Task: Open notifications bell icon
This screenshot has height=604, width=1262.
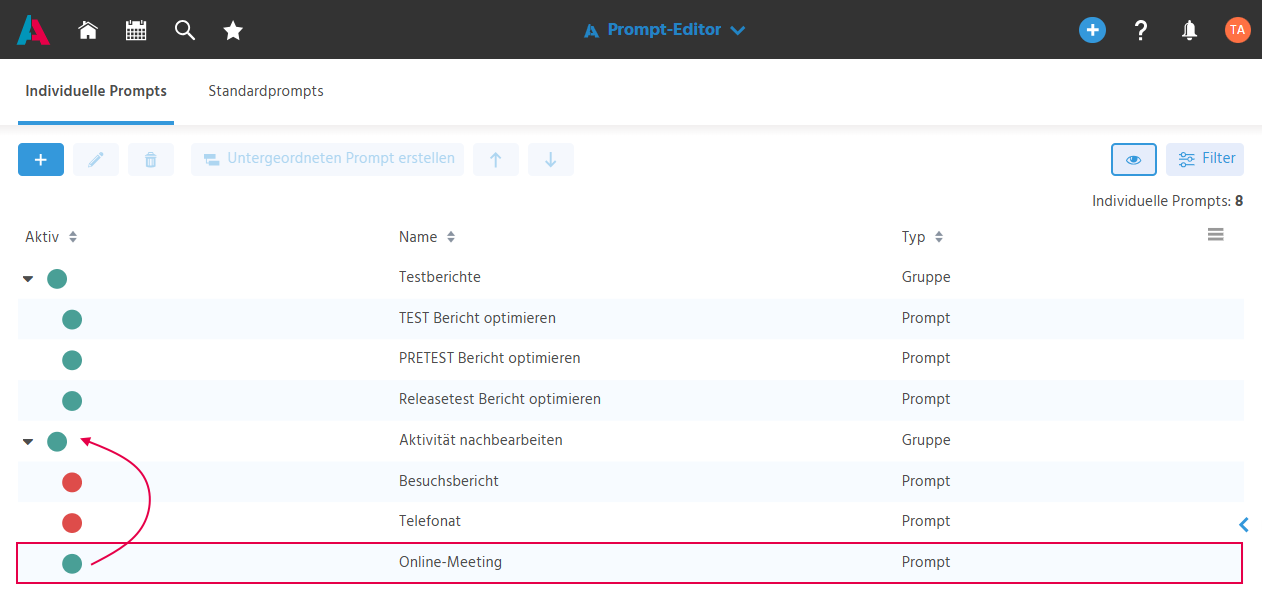Action: [1189, 30]
